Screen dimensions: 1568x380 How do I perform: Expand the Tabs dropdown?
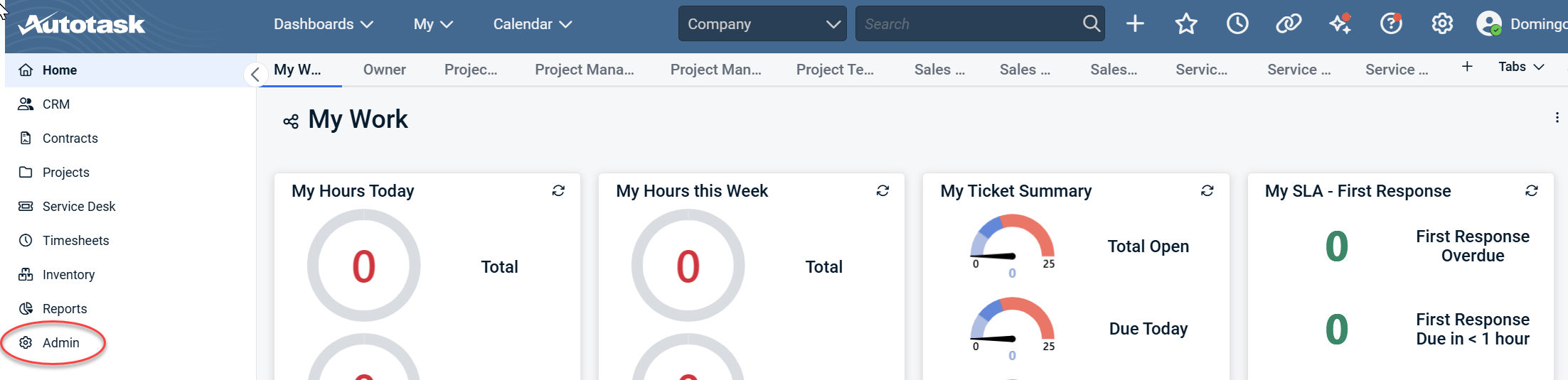pyautogui.click(x=1520, y=67)
